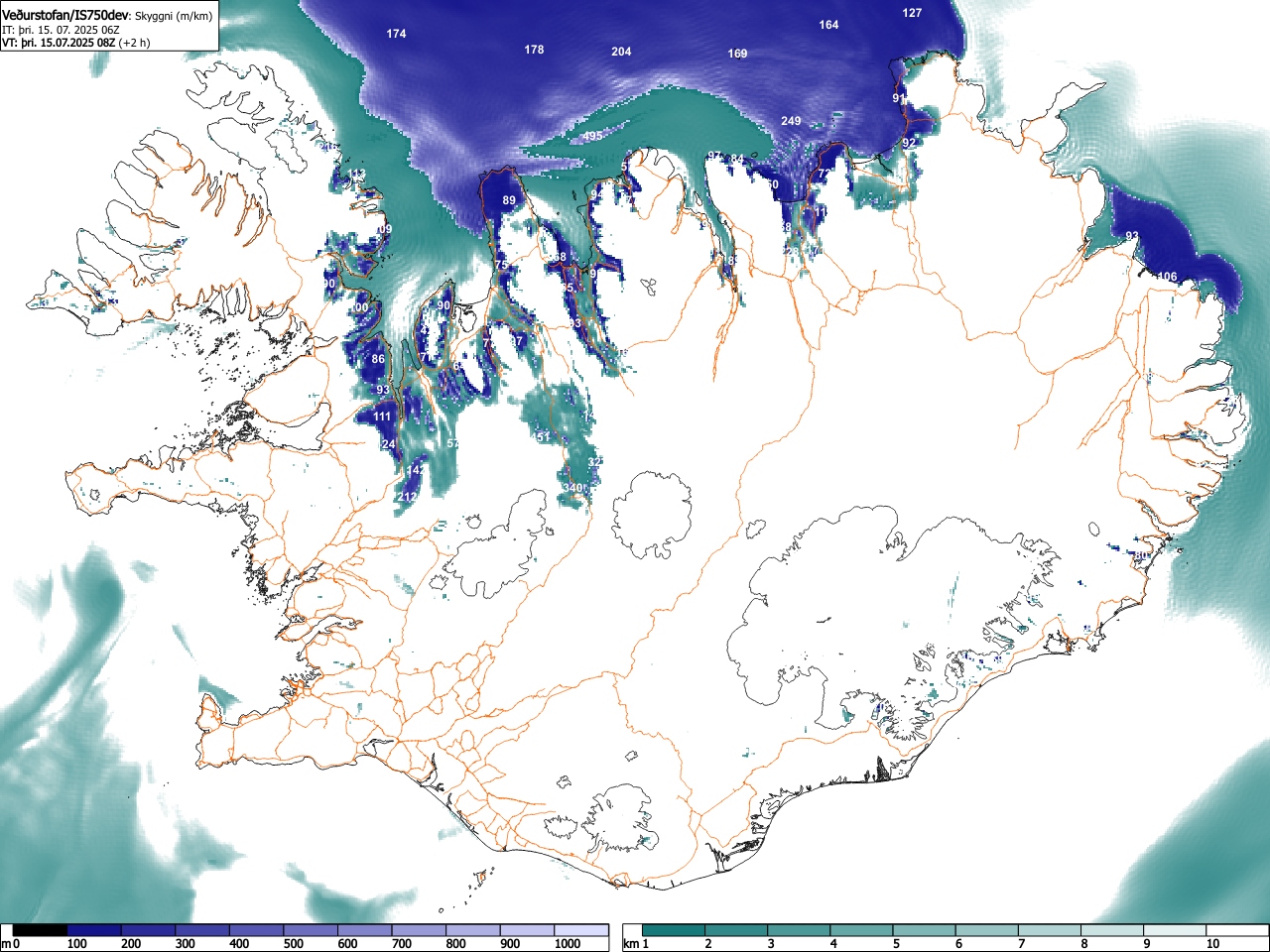Viewport: 1270px width, 952px height.
Task: Click the visibility value 340 on the map
Action: (x=572, y=488)
